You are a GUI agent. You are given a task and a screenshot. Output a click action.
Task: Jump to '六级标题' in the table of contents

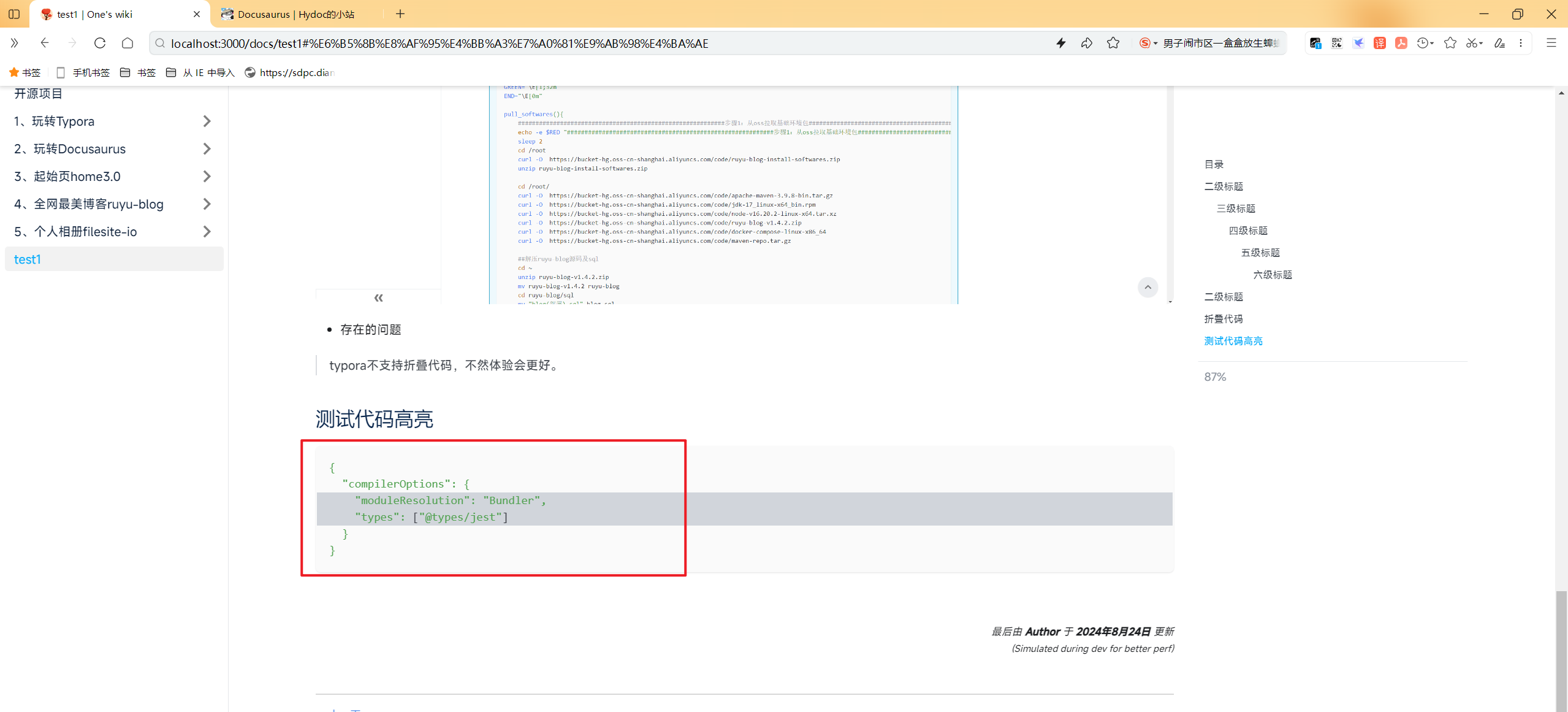pos(1273,275)
